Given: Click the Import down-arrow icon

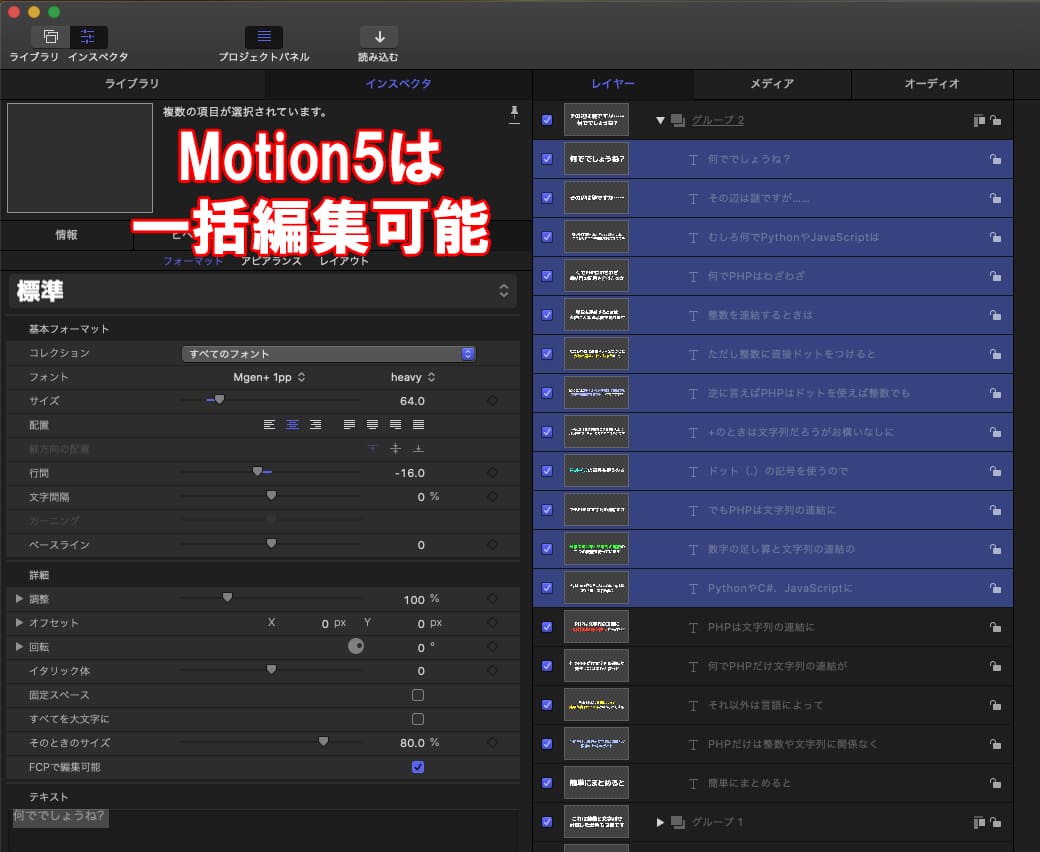Looking at the screenshot, I should coord(379,37).
